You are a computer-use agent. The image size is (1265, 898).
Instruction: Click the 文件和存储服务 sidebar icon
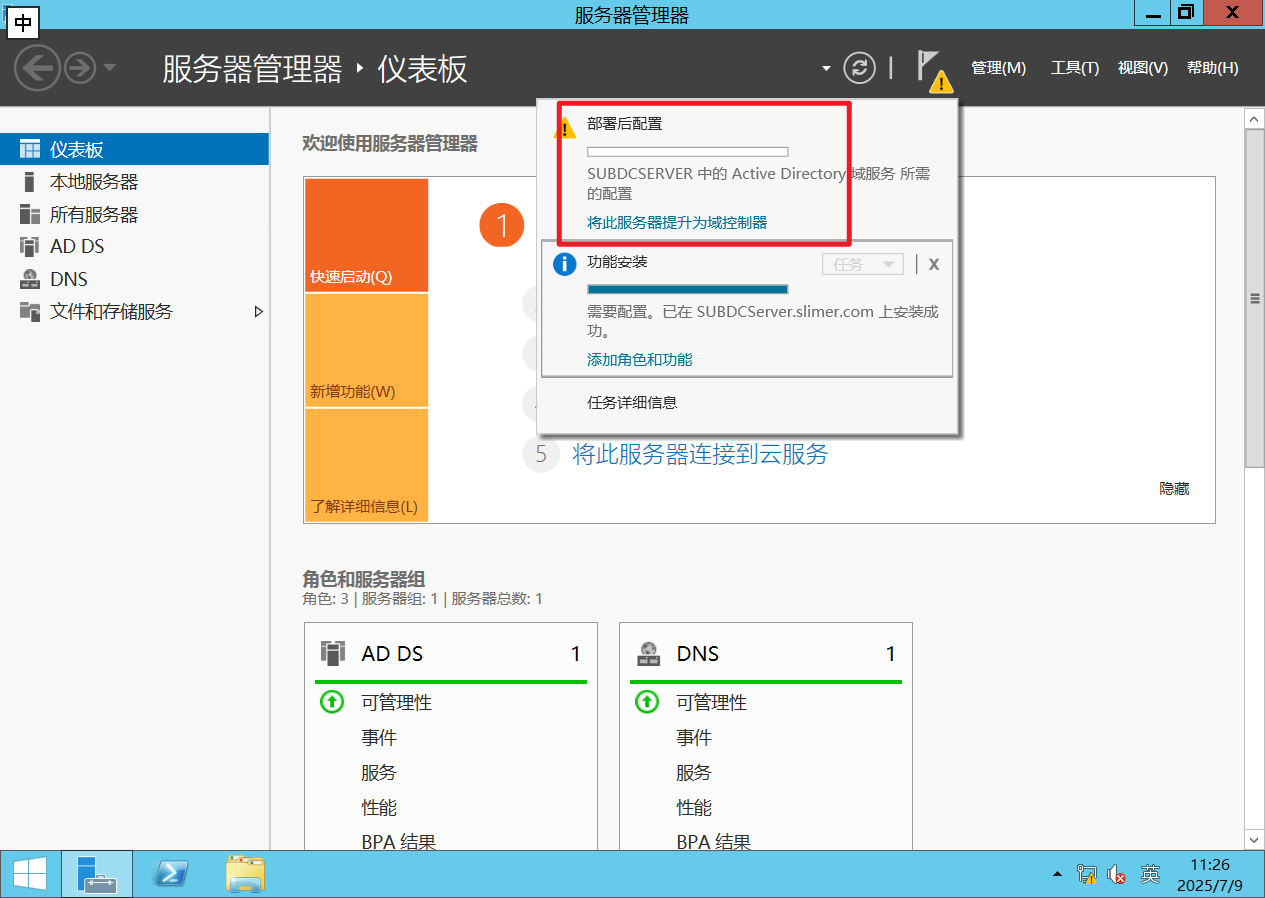tap(30, 311)
